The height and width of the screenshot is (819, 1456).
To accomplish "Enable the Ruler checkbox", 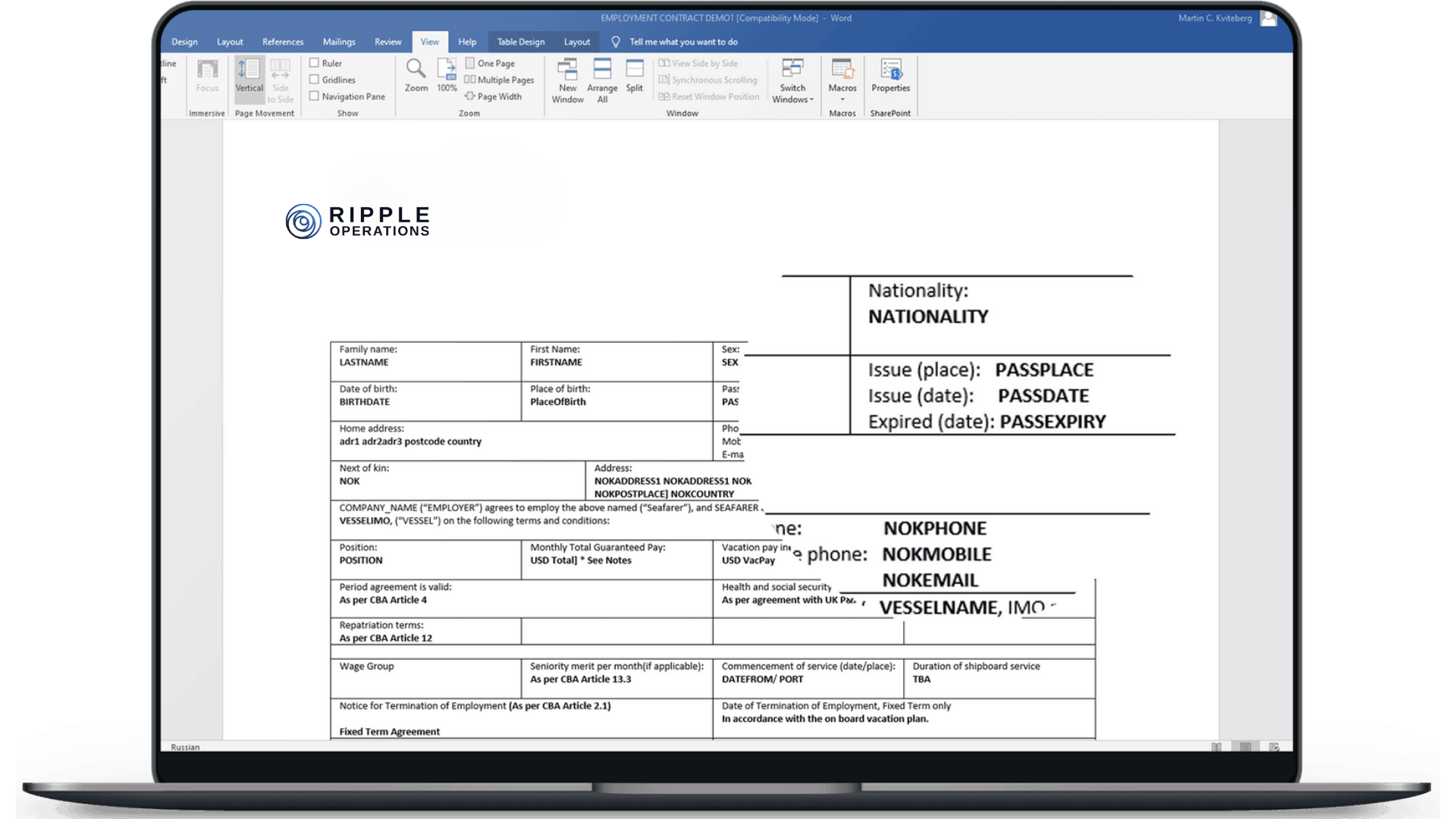I will point(314,63).
